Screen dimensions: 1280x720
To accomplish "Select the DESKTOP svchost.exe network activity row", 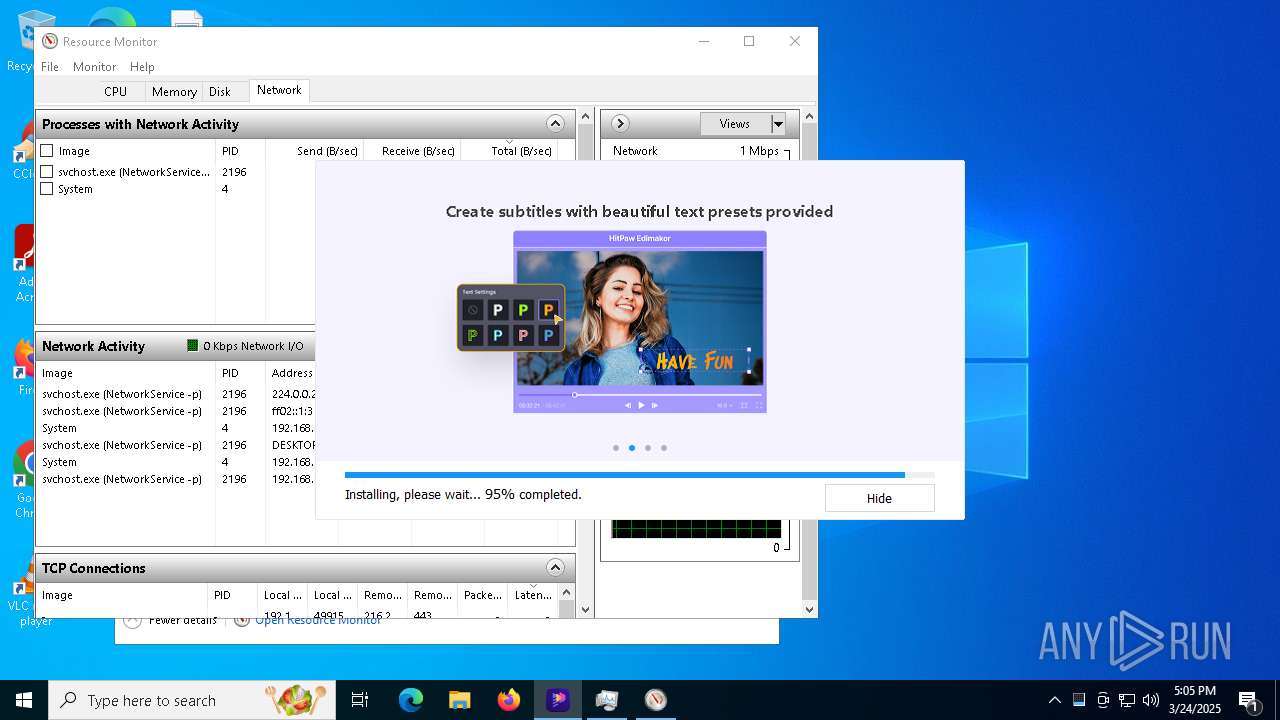I will coord(177,445).
